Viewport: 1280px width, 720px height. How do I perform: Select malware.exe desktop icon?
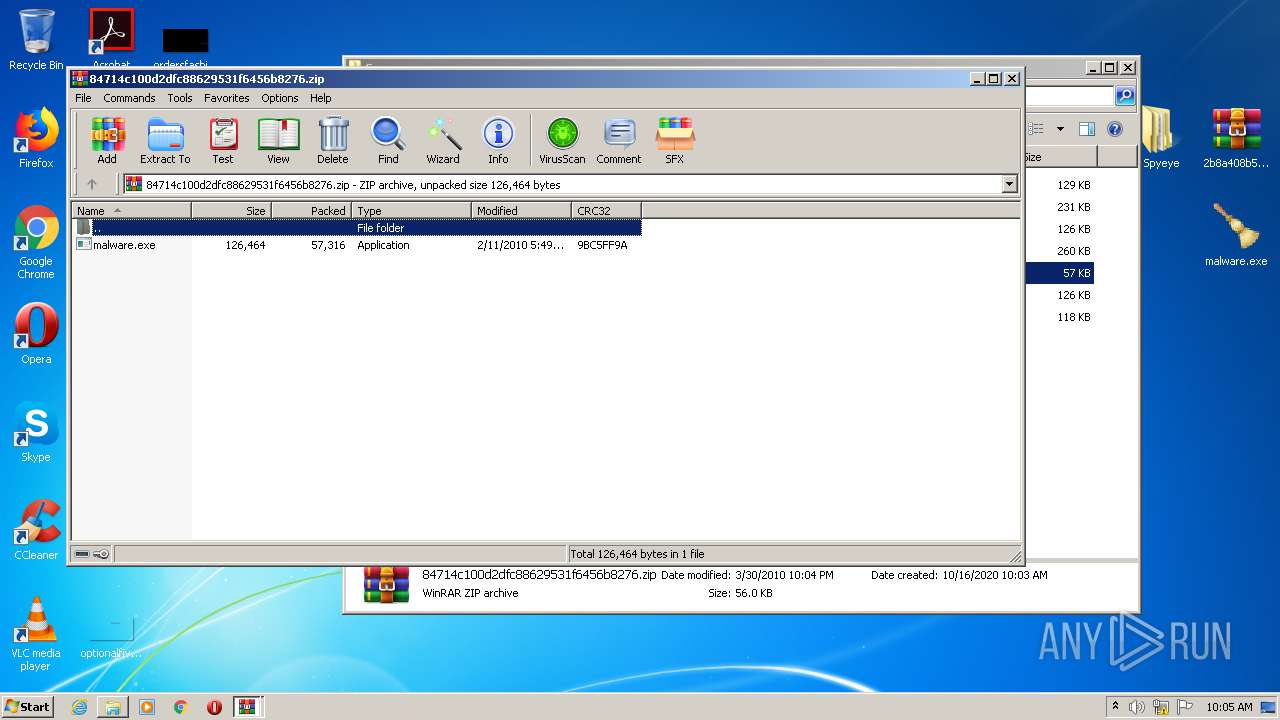(x=1236, y=234)
